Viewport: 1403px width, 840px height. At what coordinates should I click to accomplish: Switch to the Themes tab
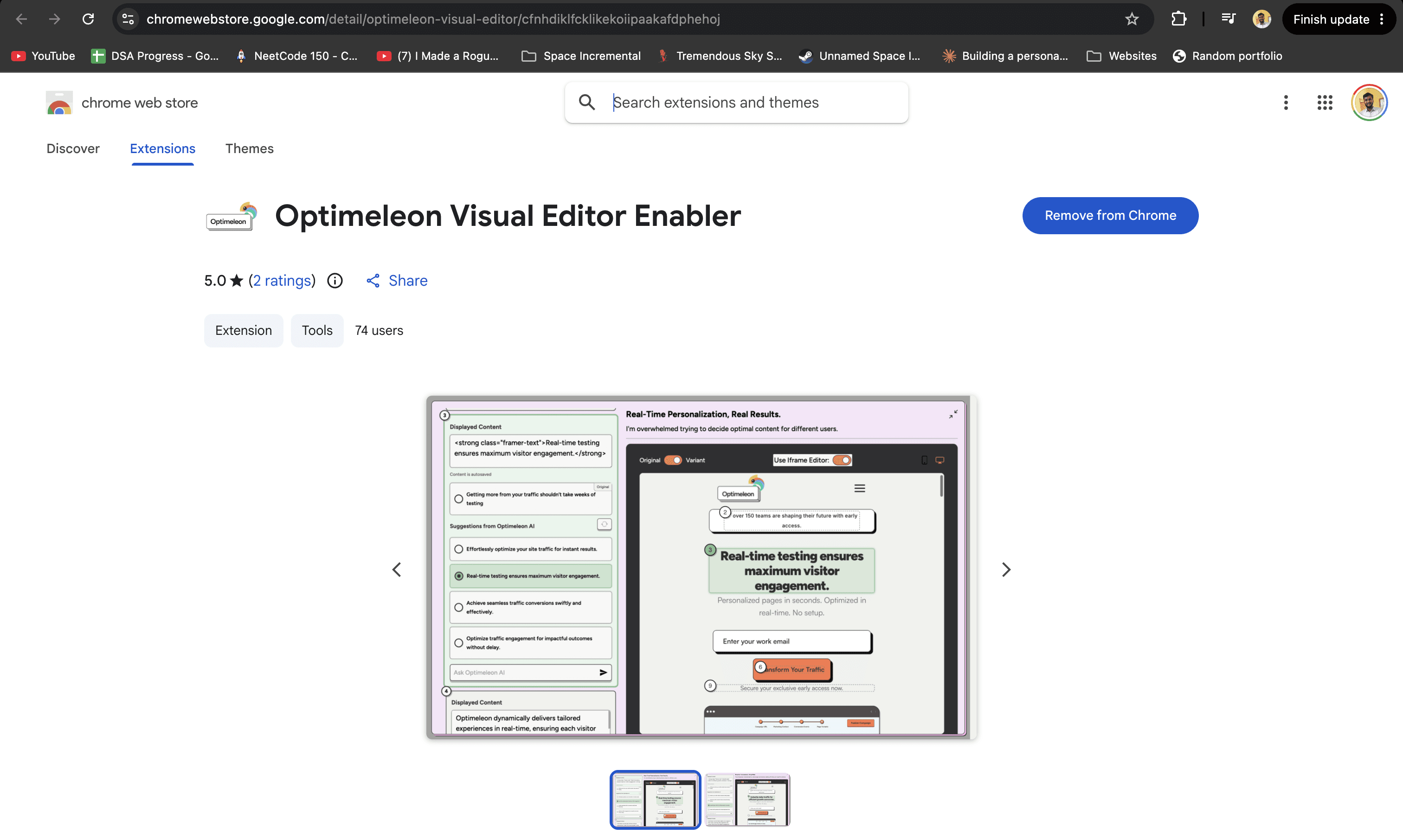(249, 148)
